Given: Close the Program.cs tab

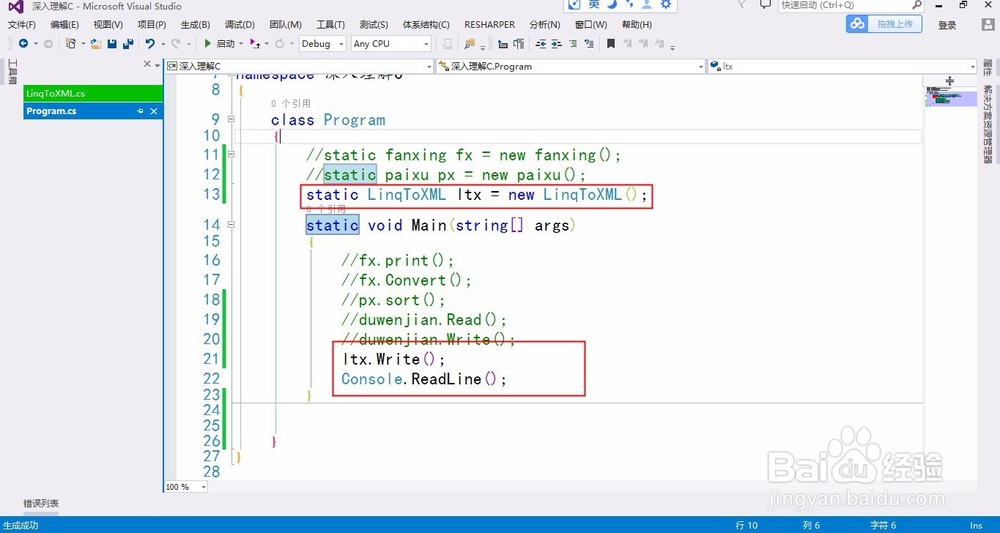Looking at the screenshot, I should 154,112.
